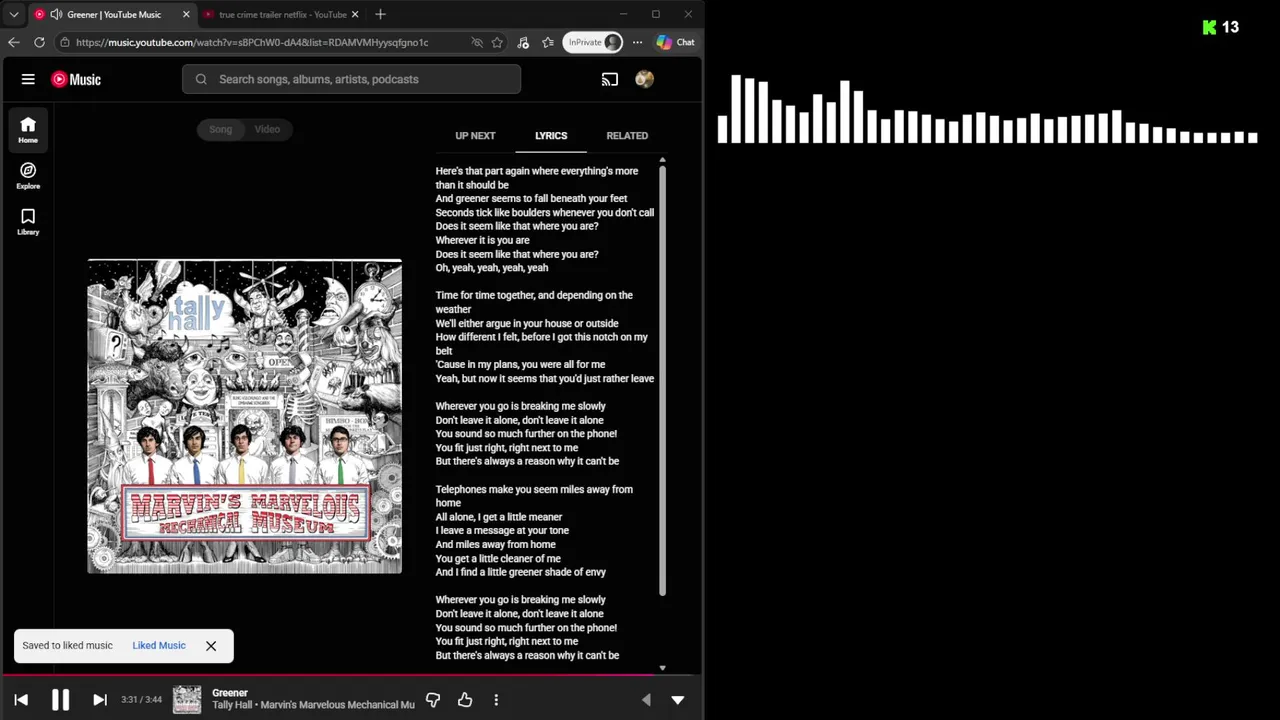1280x720 pixels.
Task: Click the lyrics panel scrollbar
Action: click(x=661, y=380)
